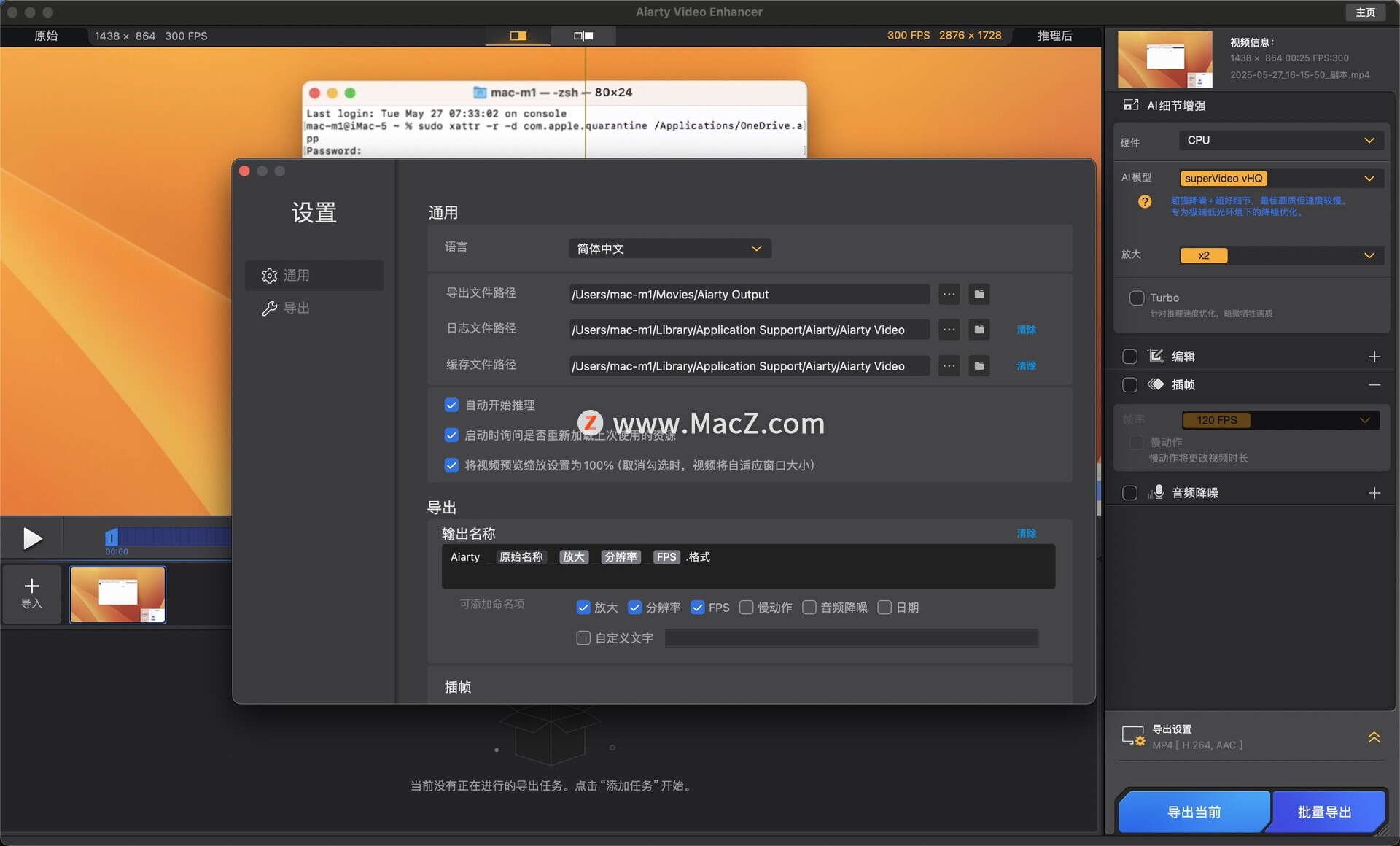Open the upscale x2 dropdown

tap(1281, 255)
